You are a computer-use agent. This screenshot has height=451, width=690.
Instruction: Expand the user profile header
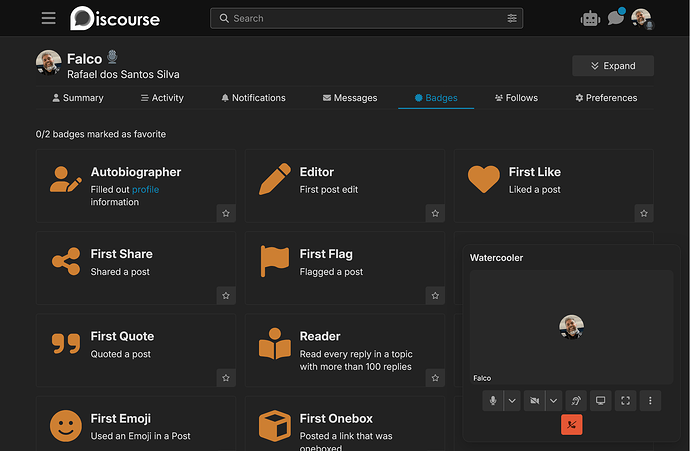pyautogui.click(x=613, y=66)
